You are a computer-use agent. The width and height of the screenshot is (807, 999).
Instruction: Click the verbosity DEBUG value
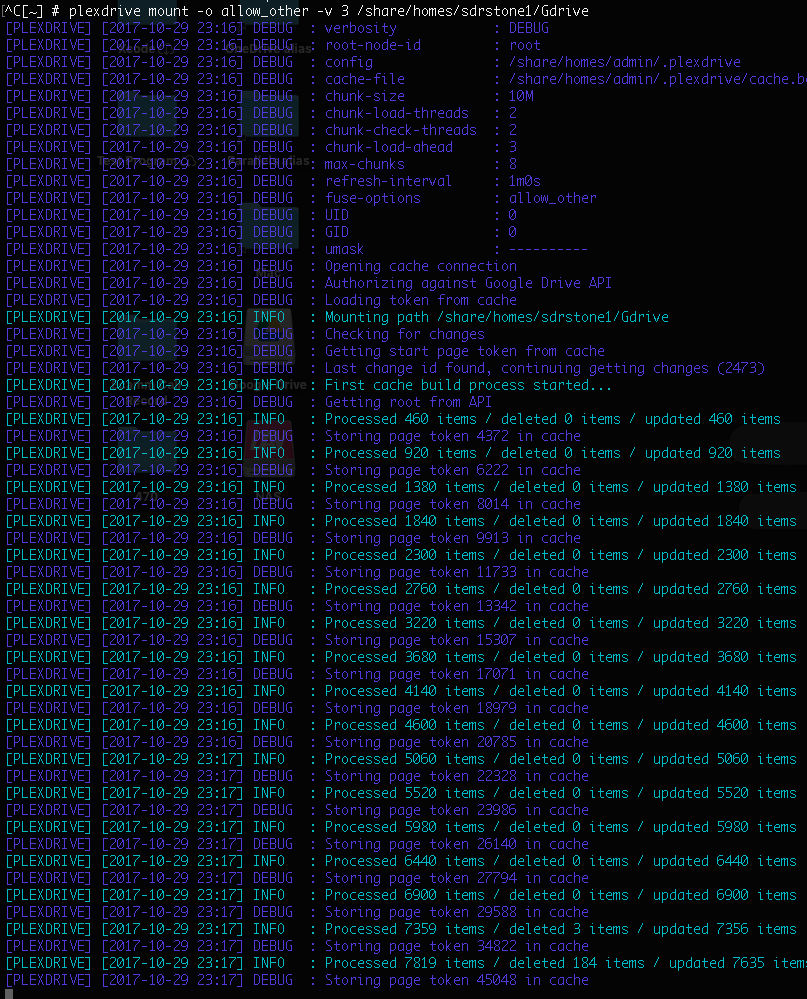coord(528,28)
